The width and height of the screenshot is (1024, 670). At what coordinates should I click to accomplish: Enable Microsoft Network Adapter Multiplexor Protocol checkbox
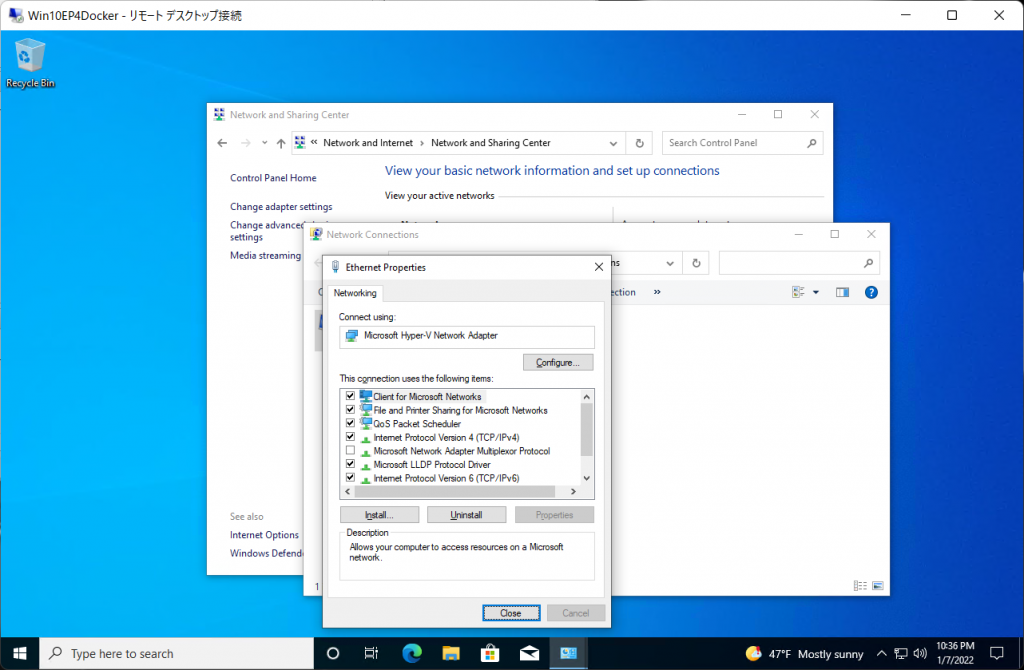(350, 451)
